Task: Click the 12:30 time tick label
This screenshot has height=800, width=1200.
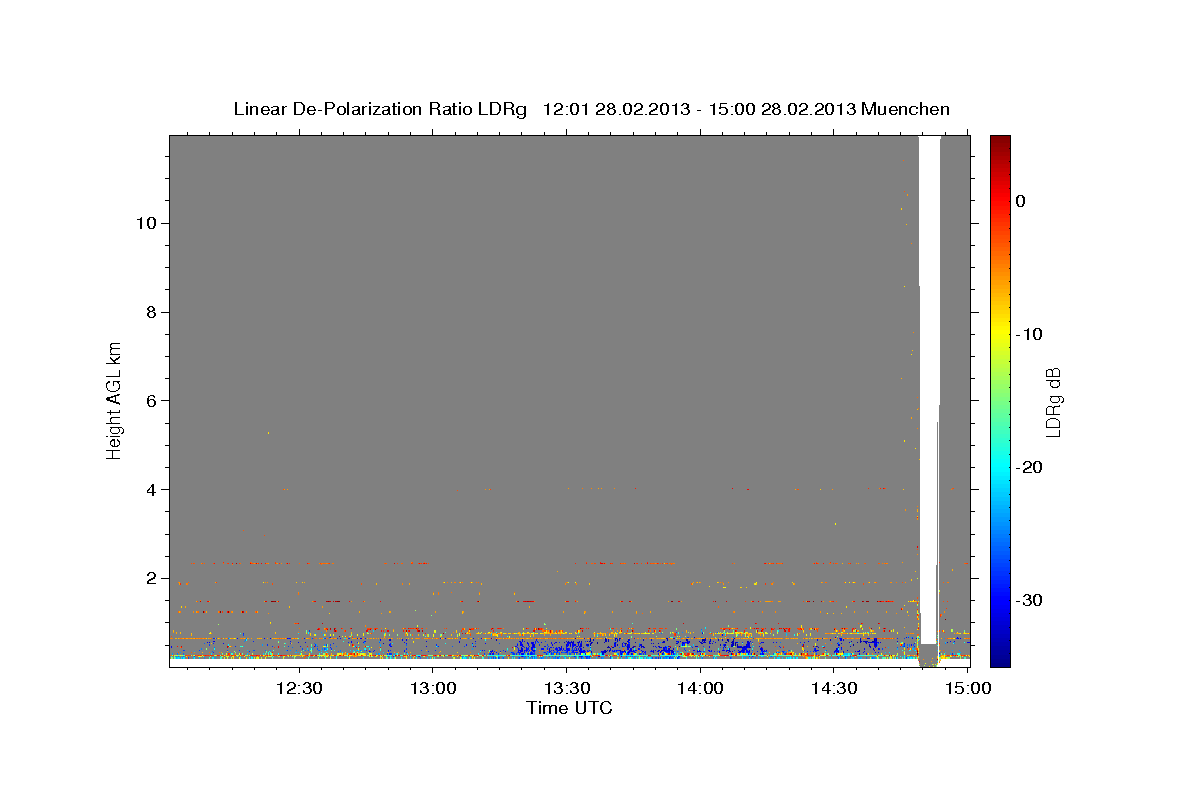Action: [298, 689]
